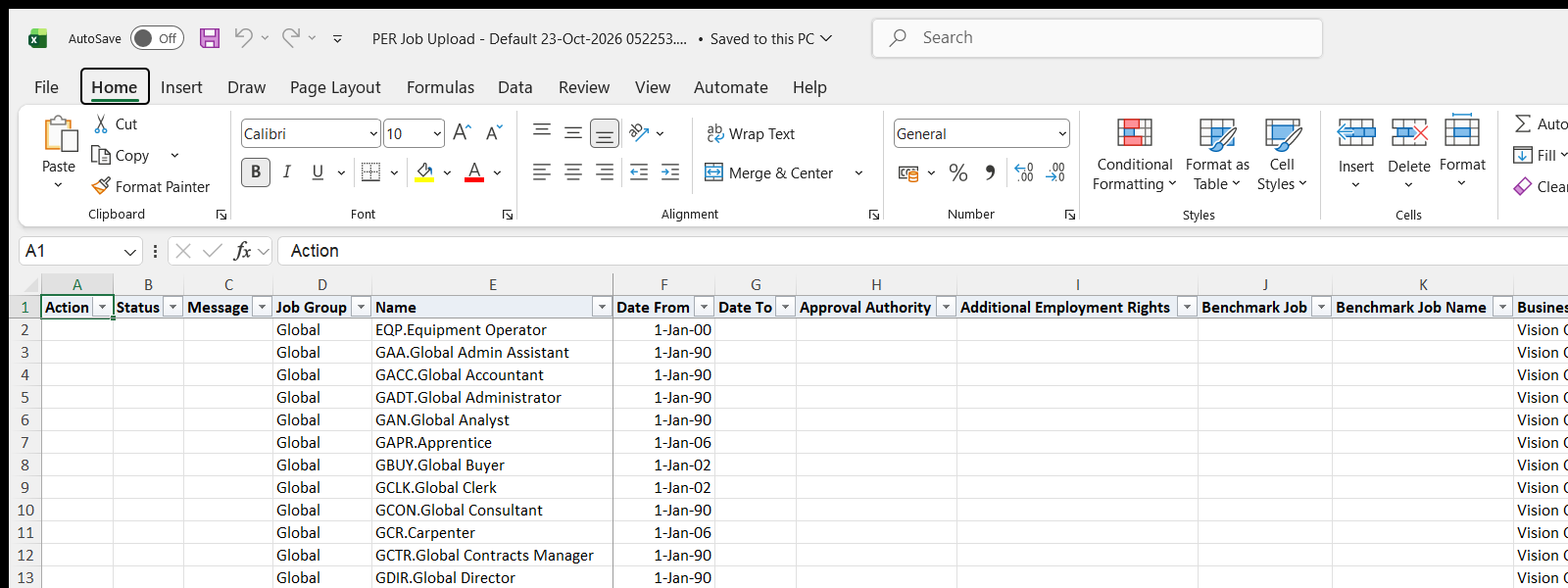
Task: Open the Approval Authority filter dropdown
Action: [x=946, y=308]
